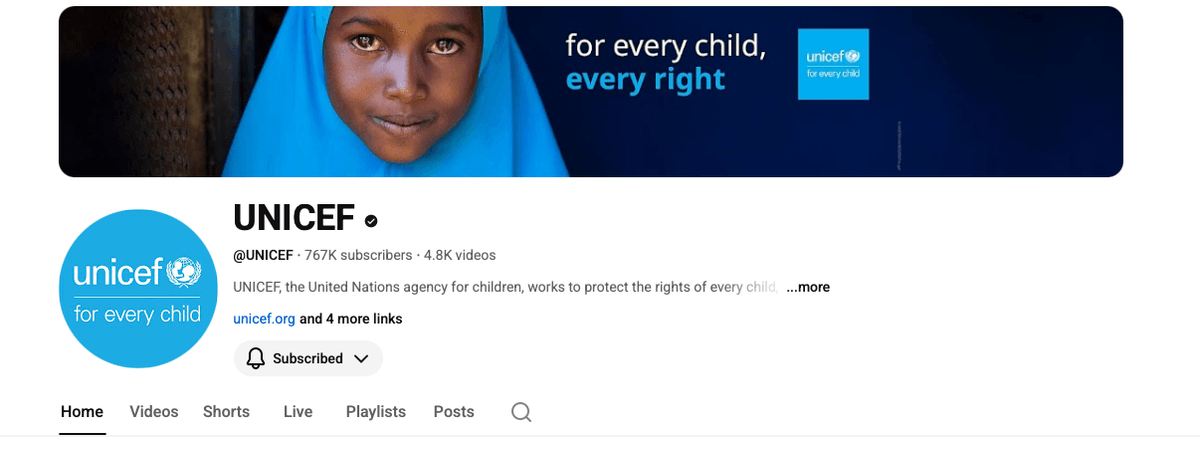Click the Subscribed button label
1200x460 pixels.
(308, 359)
